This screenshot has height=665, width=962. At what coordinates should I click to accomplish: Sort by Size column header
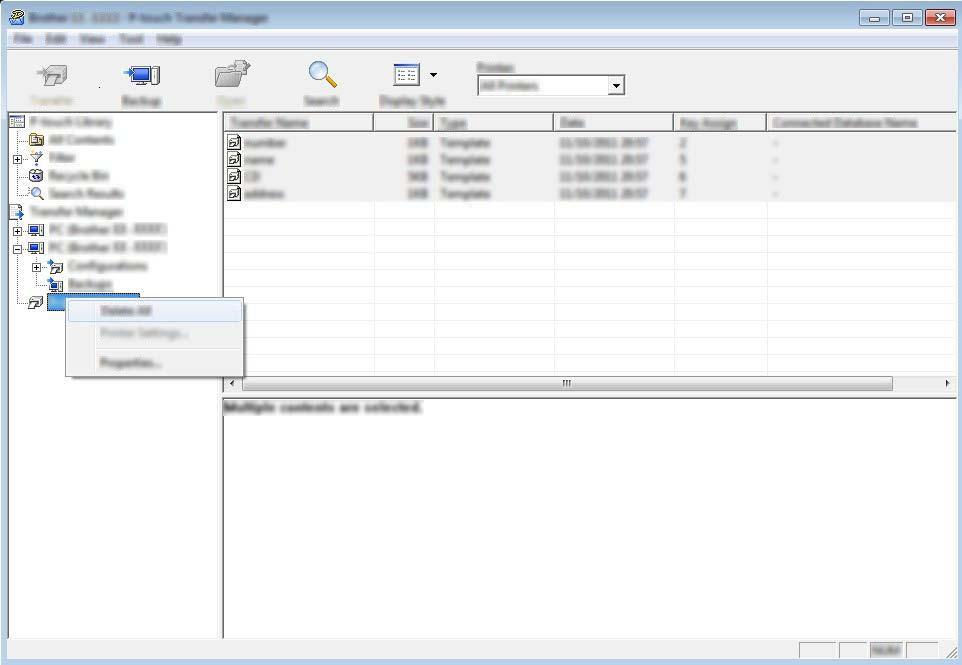tap(404, 123)
